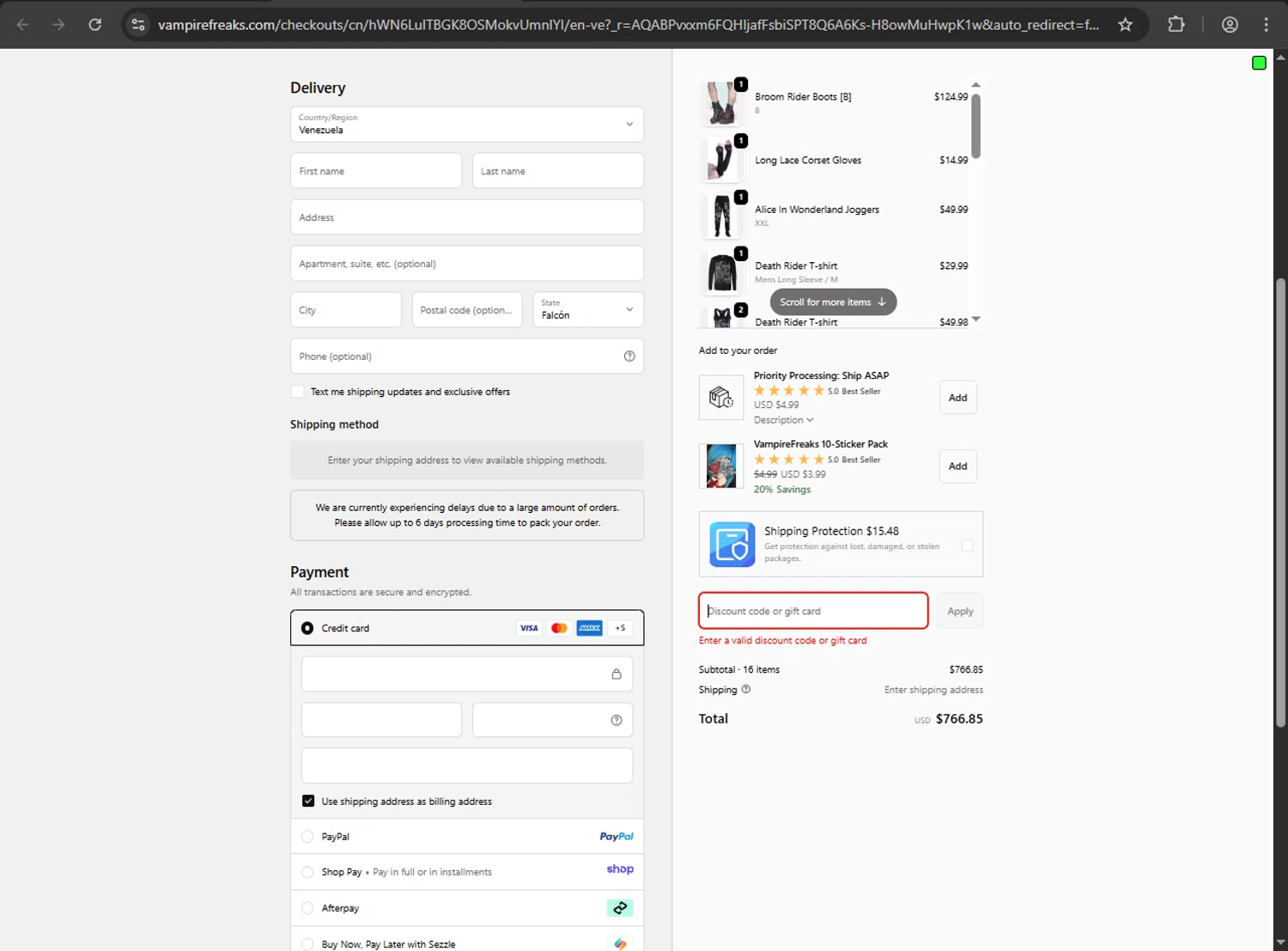Select the Shop Pay radio button
This screenshot has width=1288, height=951.
pyautogui.click(x=307, y=872)
